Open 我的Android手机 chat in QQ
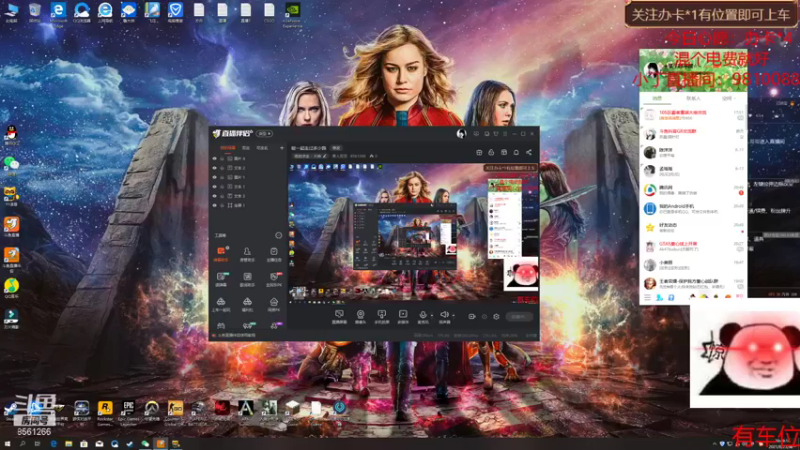800x450 pixels. tap(694, 209)
